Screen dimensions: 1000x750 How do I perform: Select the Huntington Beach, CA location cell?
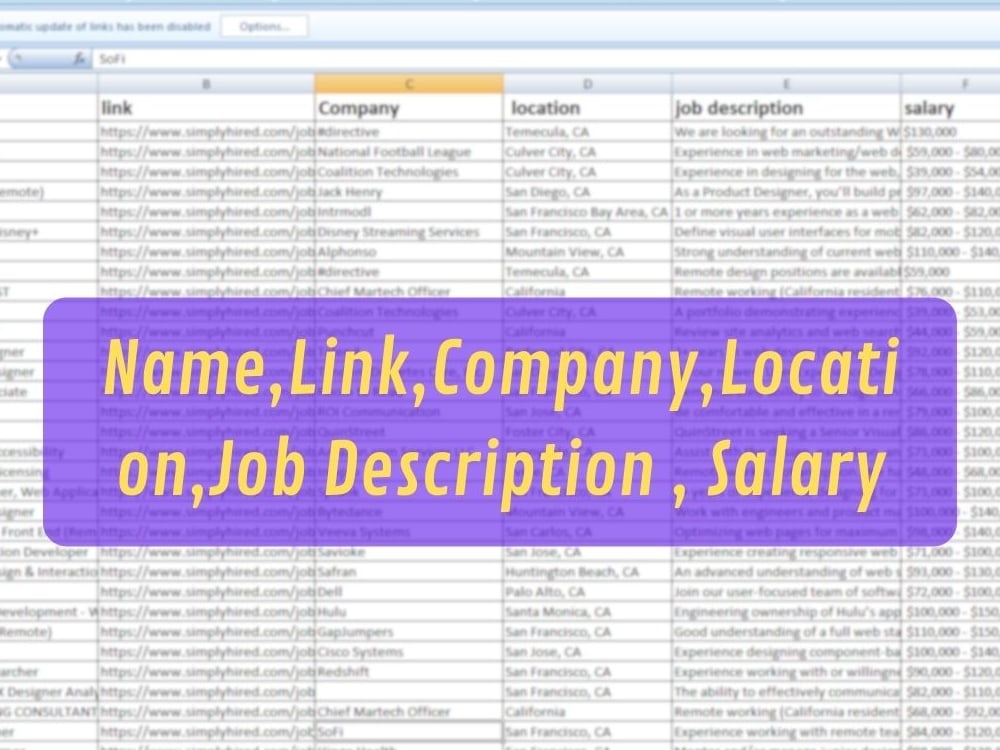tap(587, 572)
